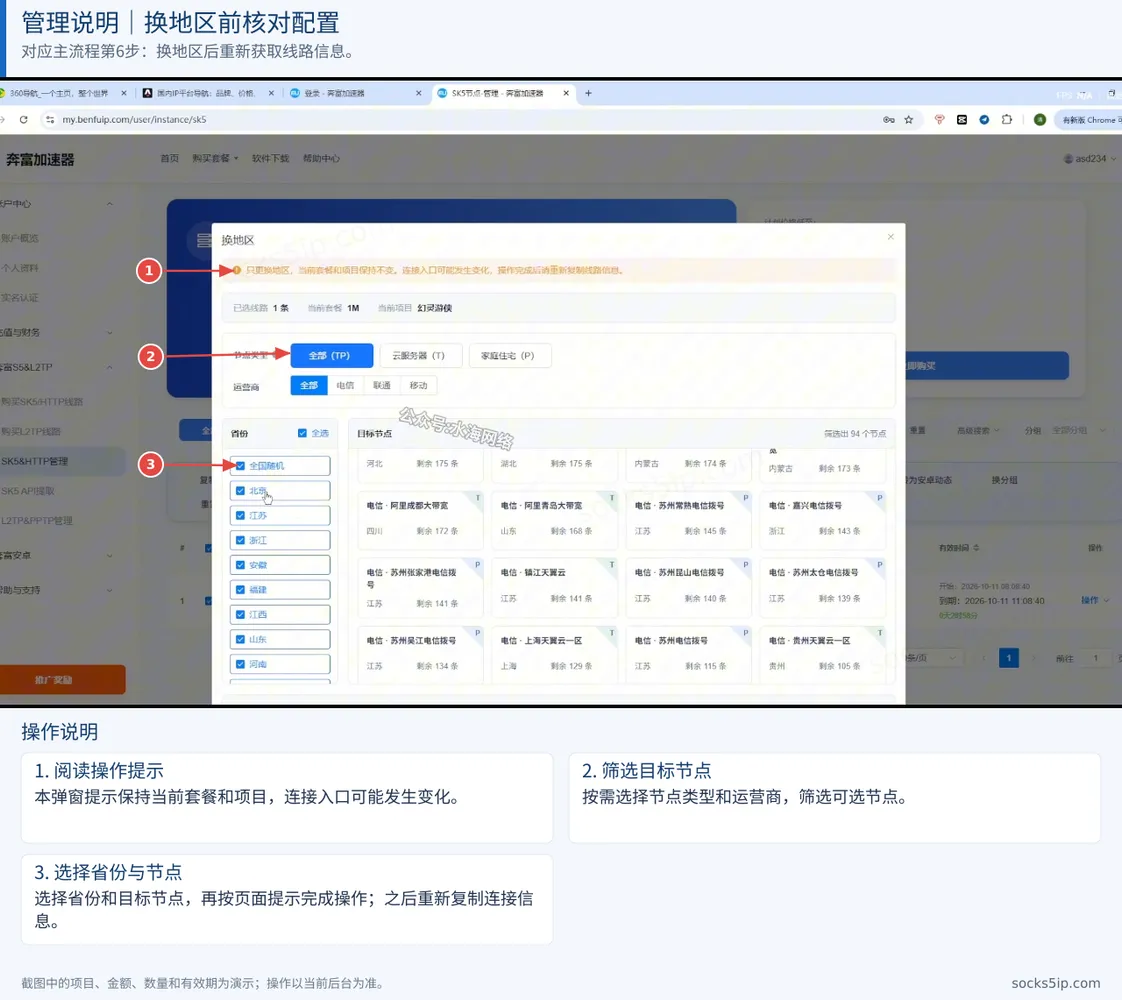Select the 云服务器 (T) node type
1122x1000 pixels.
(419, 356)
